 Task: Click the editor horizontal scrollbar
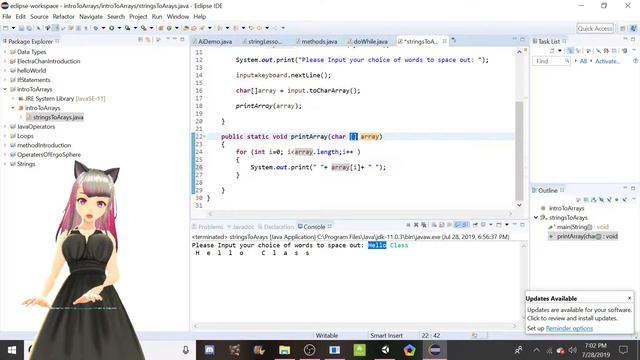click(360, 213)
